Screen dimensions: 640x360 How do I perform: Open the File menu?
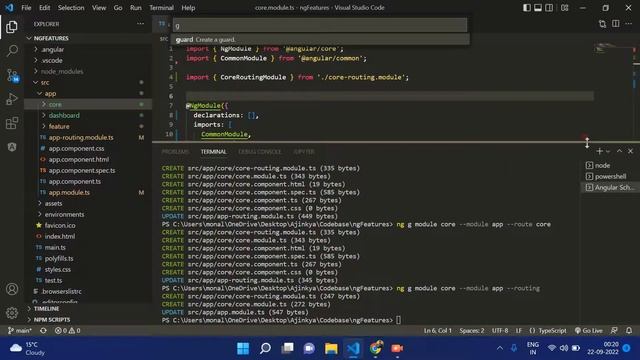click(x=26, y=7)
